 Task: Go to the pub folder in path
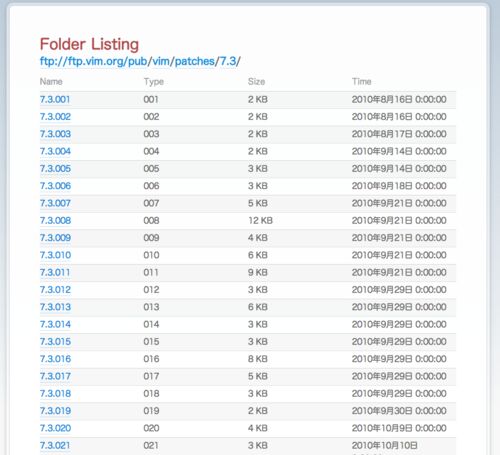[138, 62]
